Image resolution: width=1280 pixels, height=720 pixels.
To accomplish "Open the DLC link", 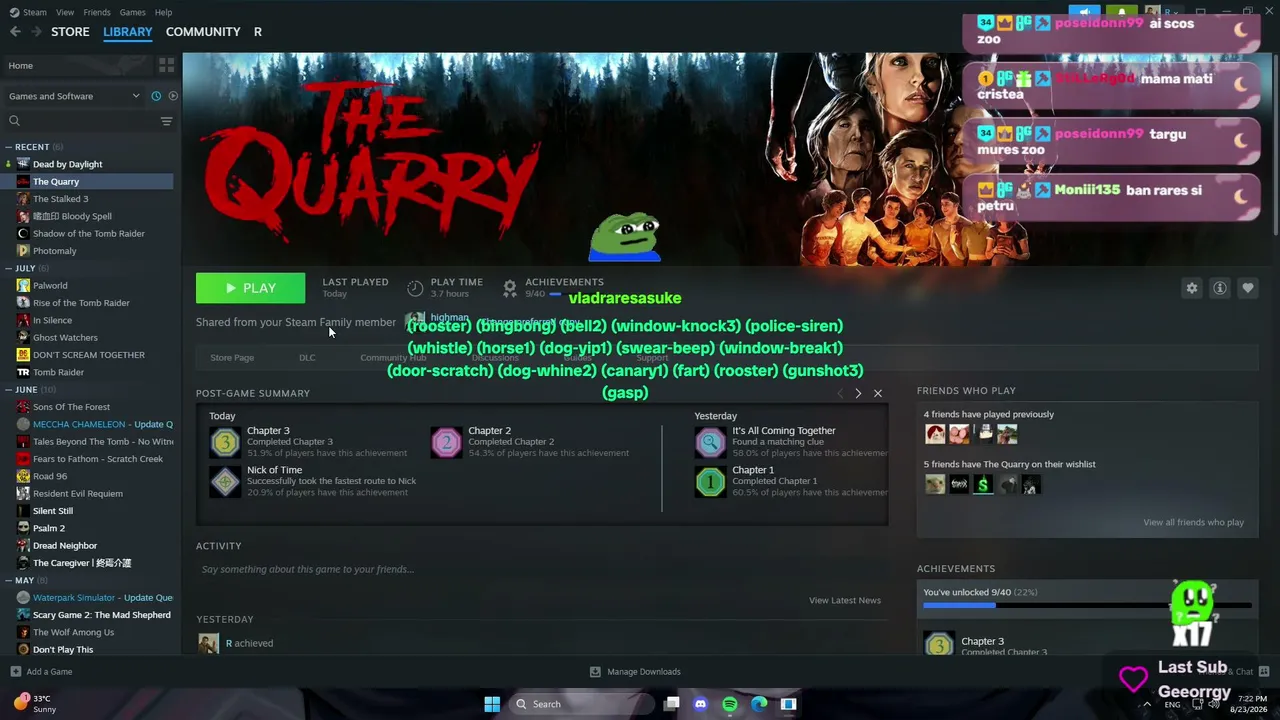I will (x=307, y=357).
